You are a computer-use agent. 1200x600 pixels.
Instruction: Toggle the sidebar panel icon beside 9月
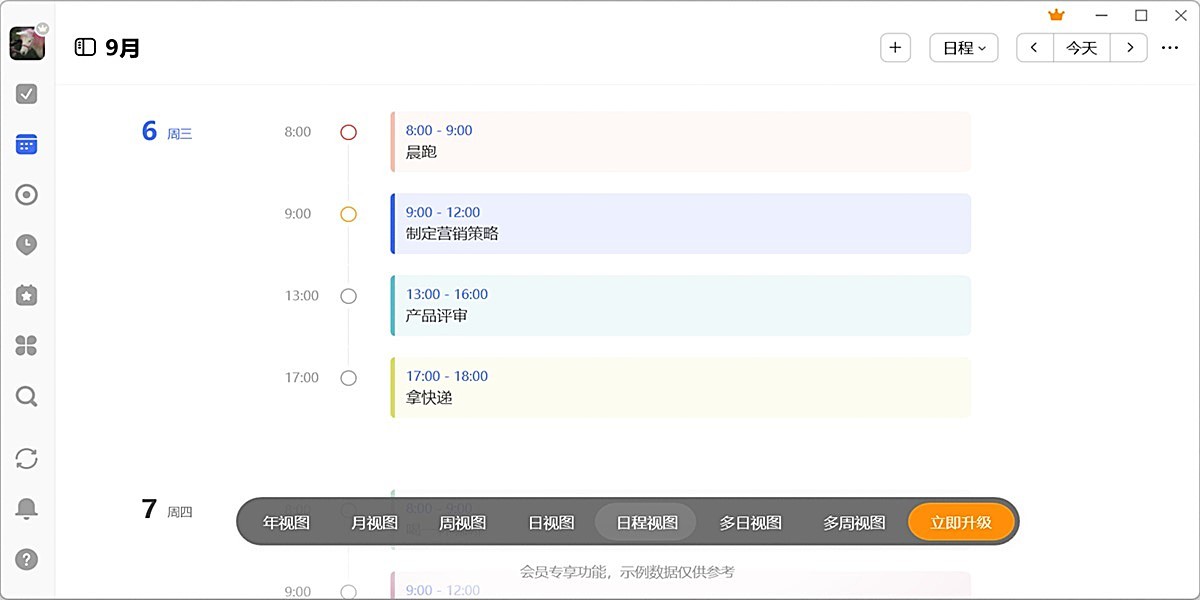(x=85, y=47)
